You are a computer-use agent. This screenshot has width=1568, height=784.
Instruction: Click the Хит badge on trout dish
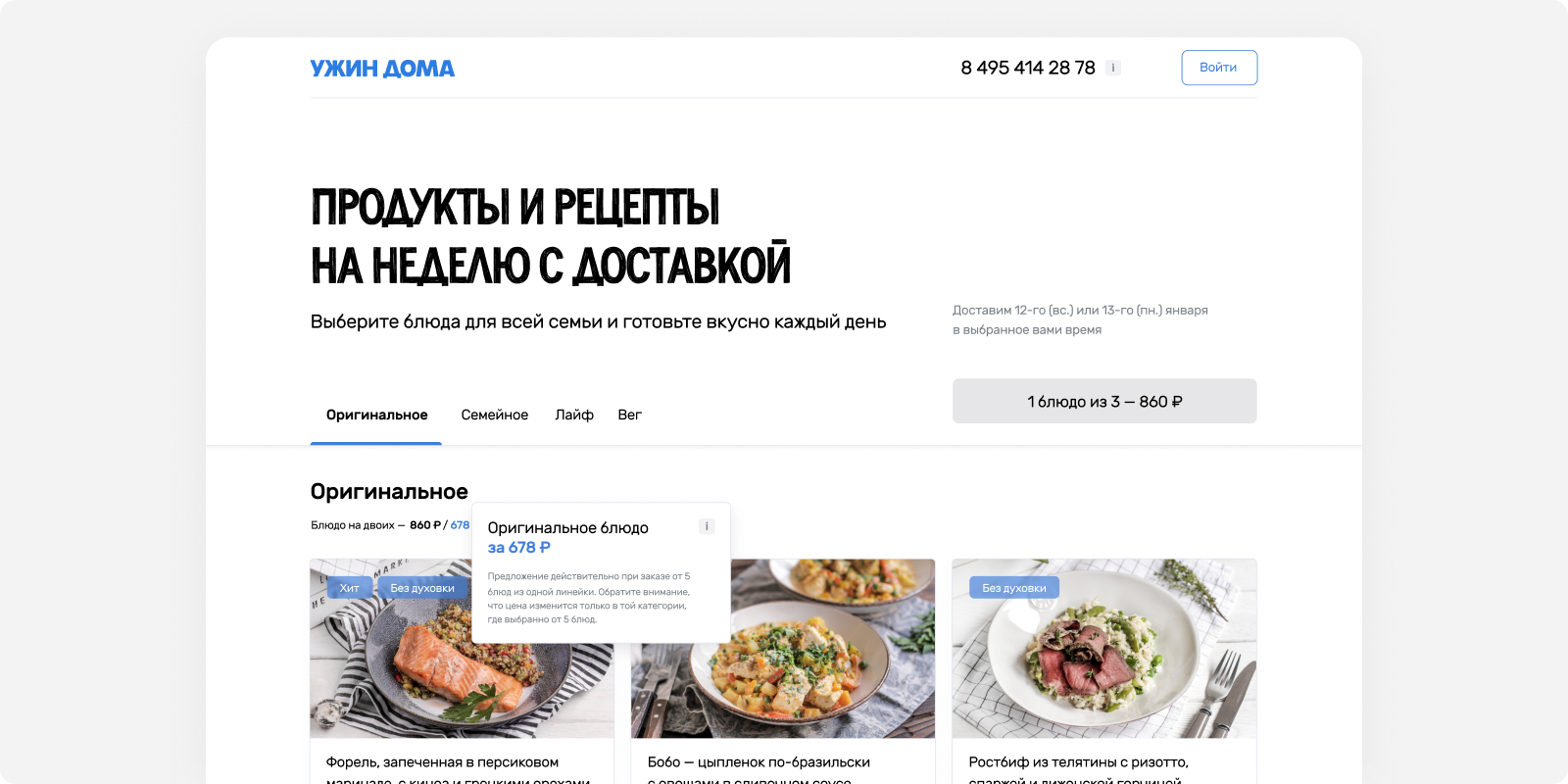pyautogui.click(x=350, y=588)
